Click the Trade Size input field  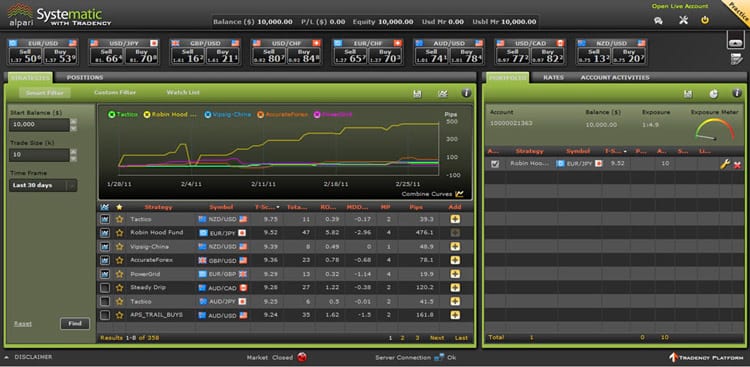(39, 155)
